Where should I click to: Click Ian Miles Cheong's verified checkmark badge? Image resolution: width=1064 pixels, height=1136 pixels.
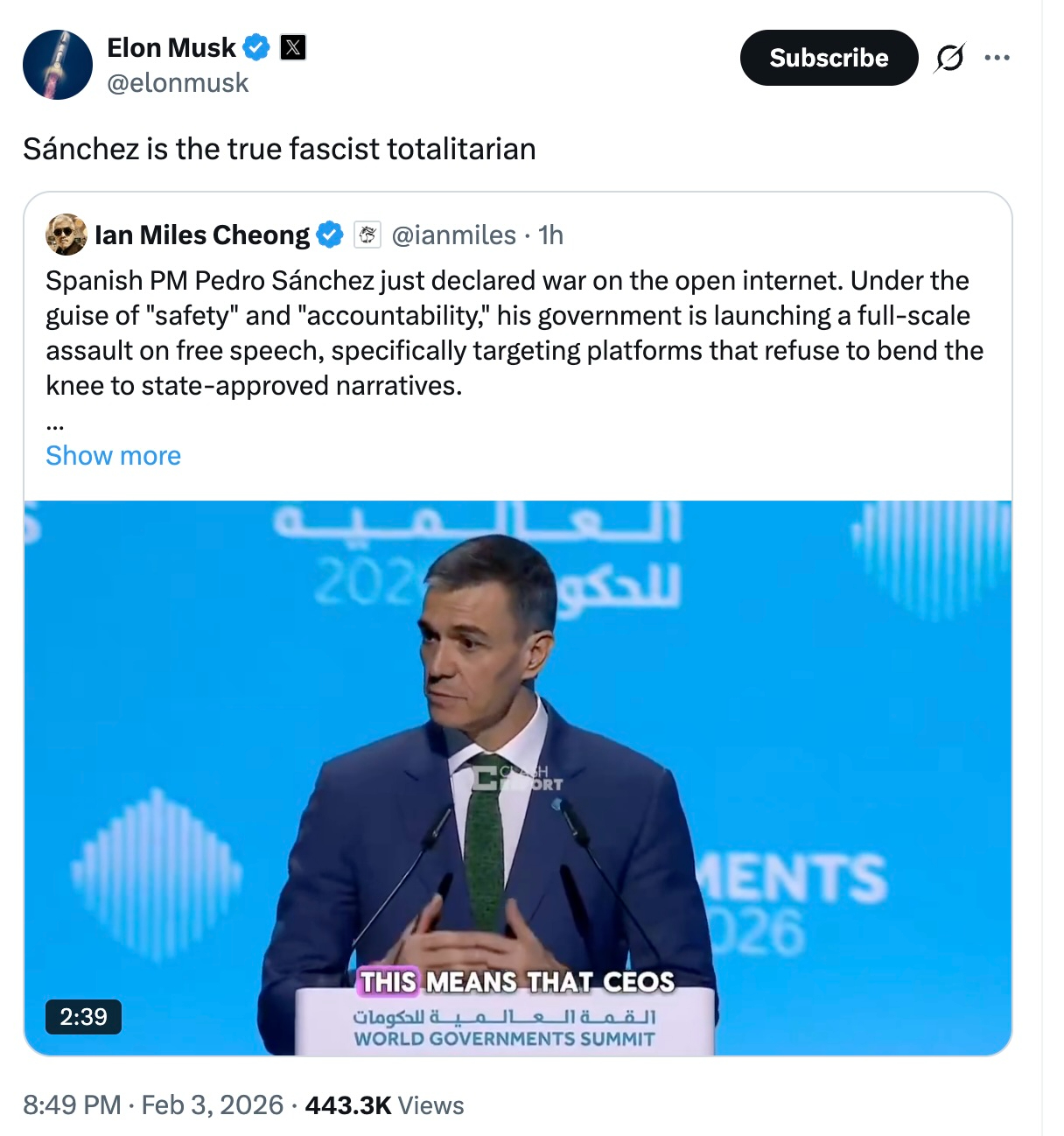[x=330, y=235]
